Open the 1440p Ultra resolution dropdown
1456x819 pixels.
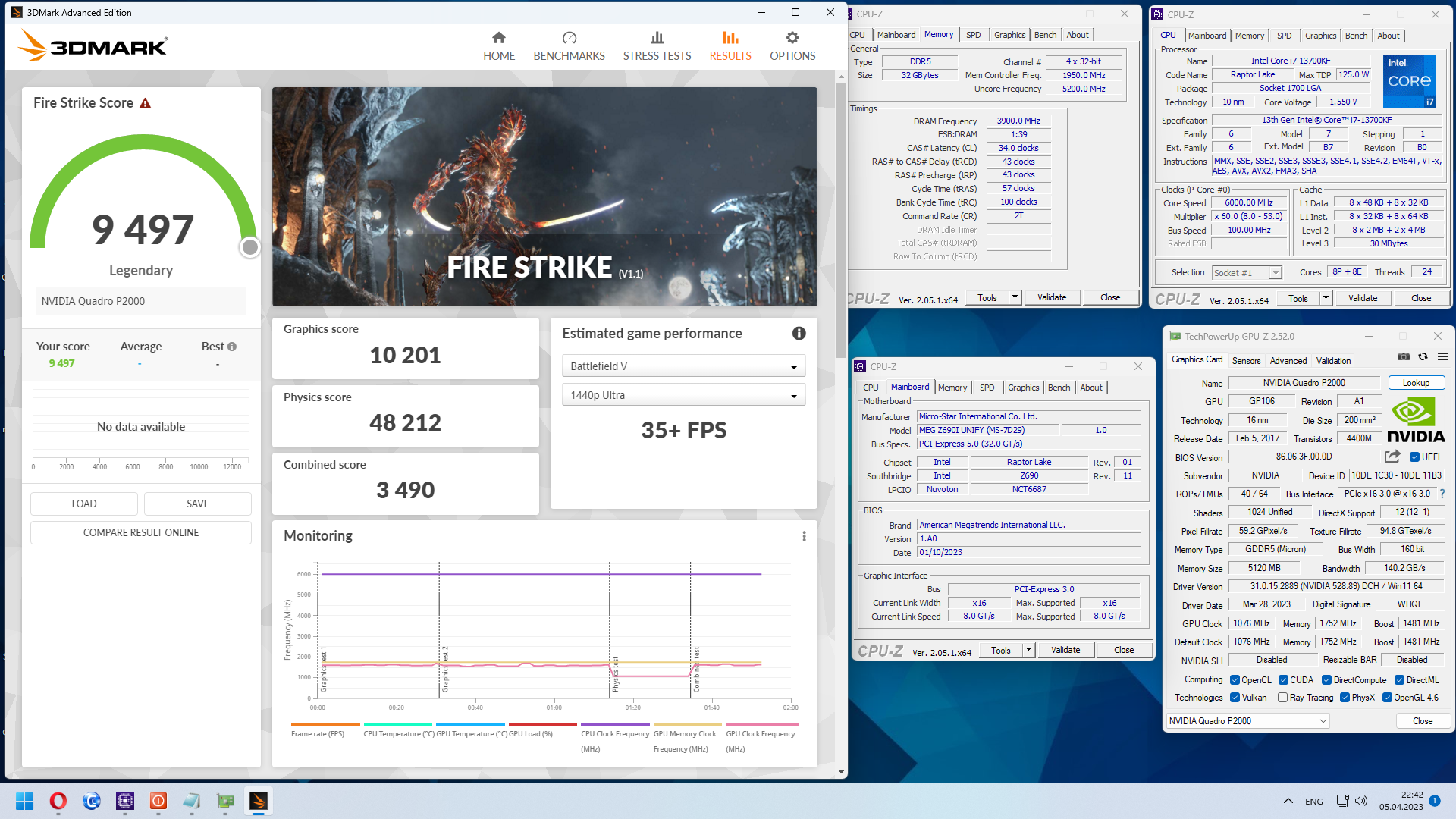[x=683, y=395]
